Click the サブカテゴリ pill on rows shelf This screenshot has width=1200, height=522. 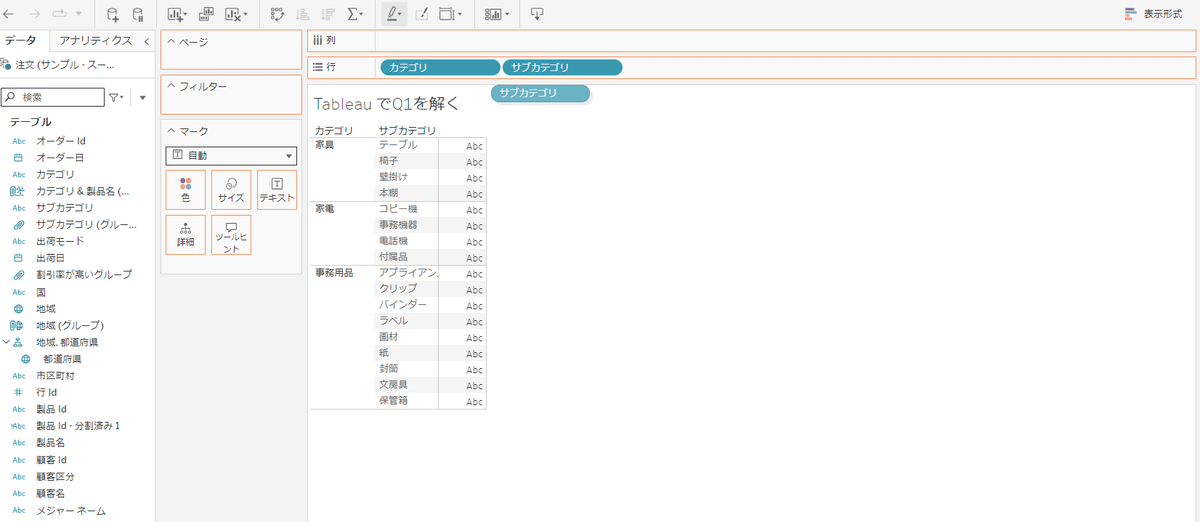pos(563,68)
